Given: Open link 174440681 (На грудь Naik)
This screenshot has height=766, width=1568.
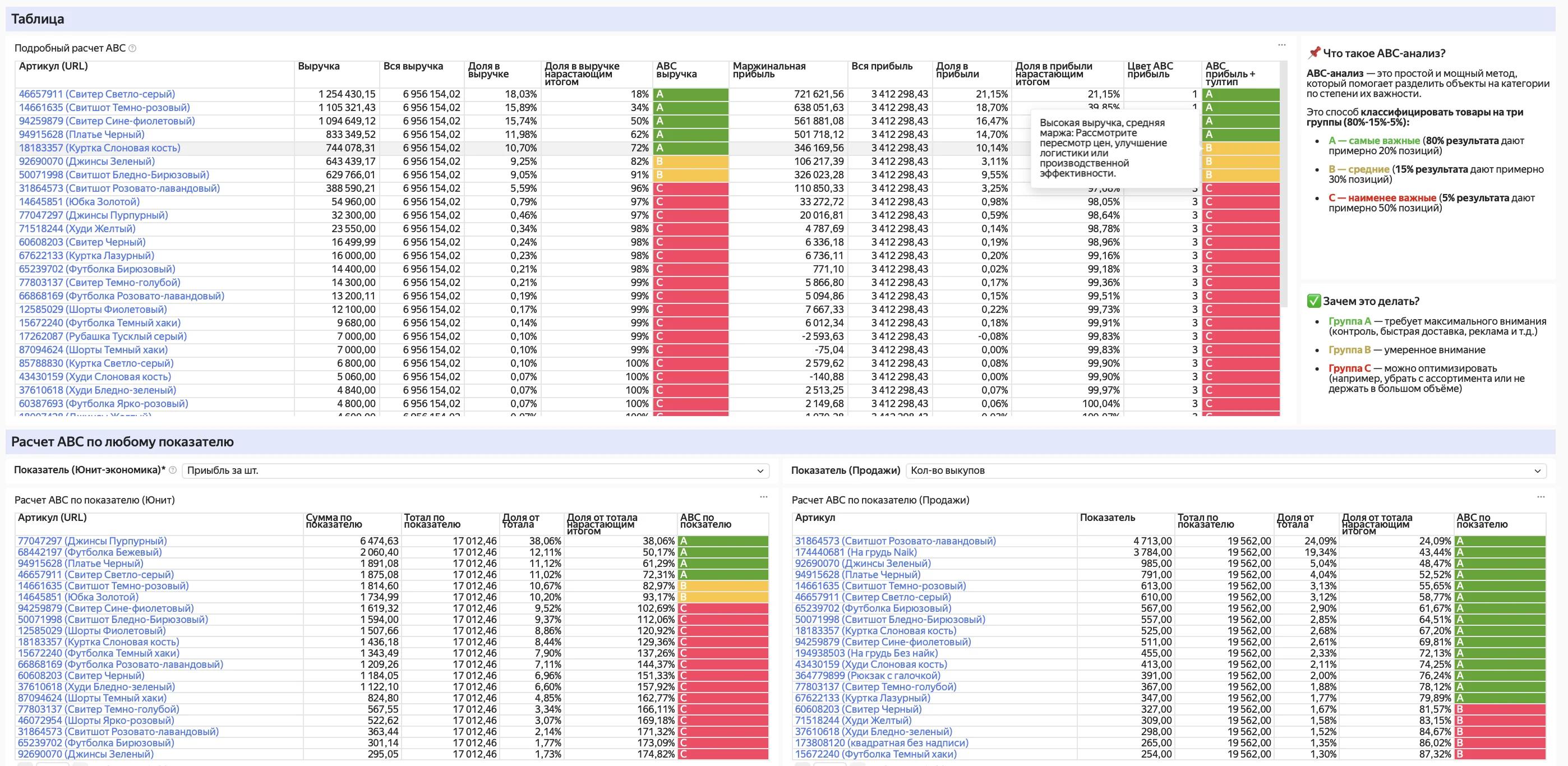Looking at the screenshot, I should click(855, 552).
